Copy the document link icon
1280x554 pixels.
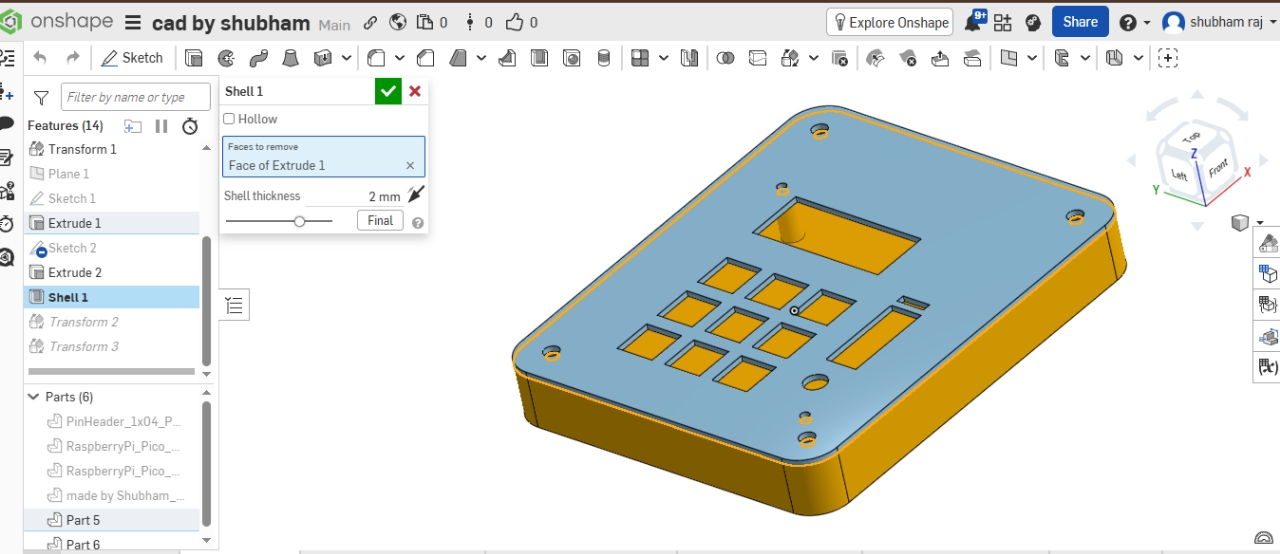coord(370,22)
